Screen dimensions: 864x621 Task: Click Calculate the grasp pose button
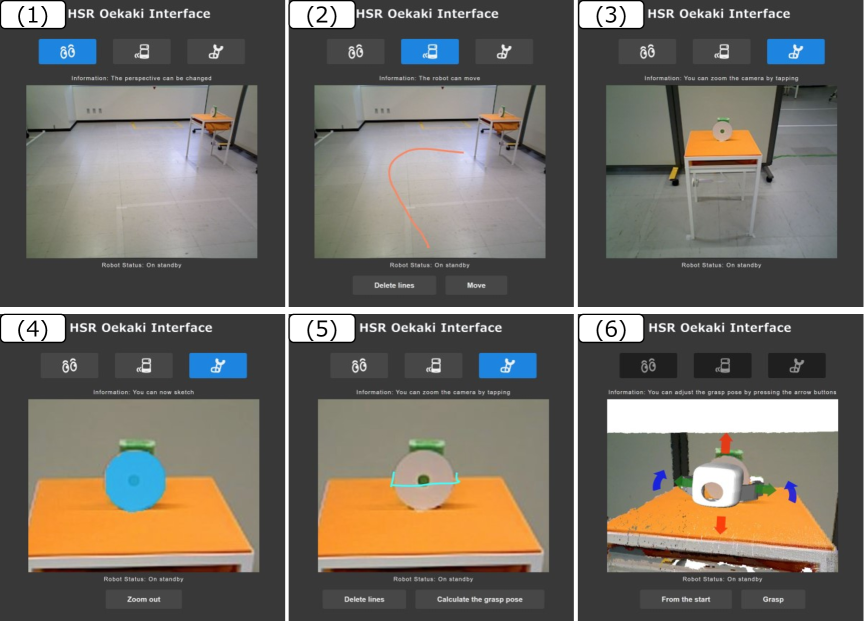(480, 600)
